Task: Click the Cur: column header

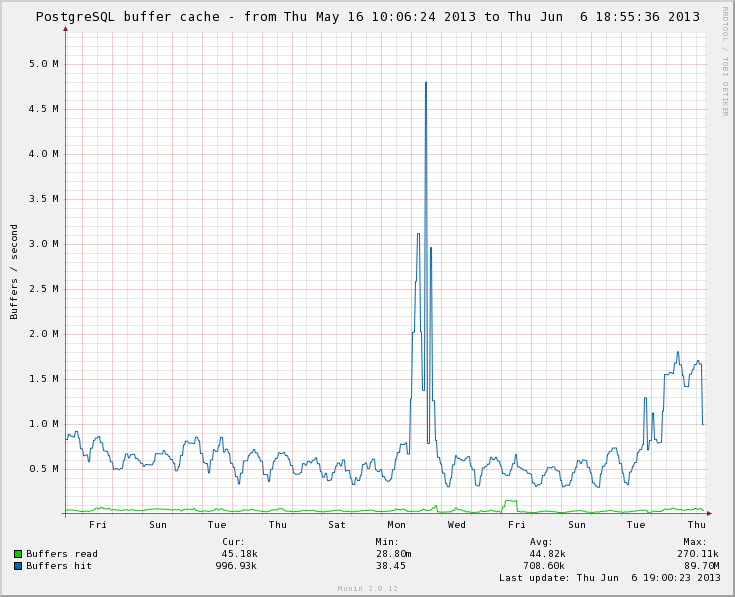Action: pyautogui.click(x=233, y=541)
